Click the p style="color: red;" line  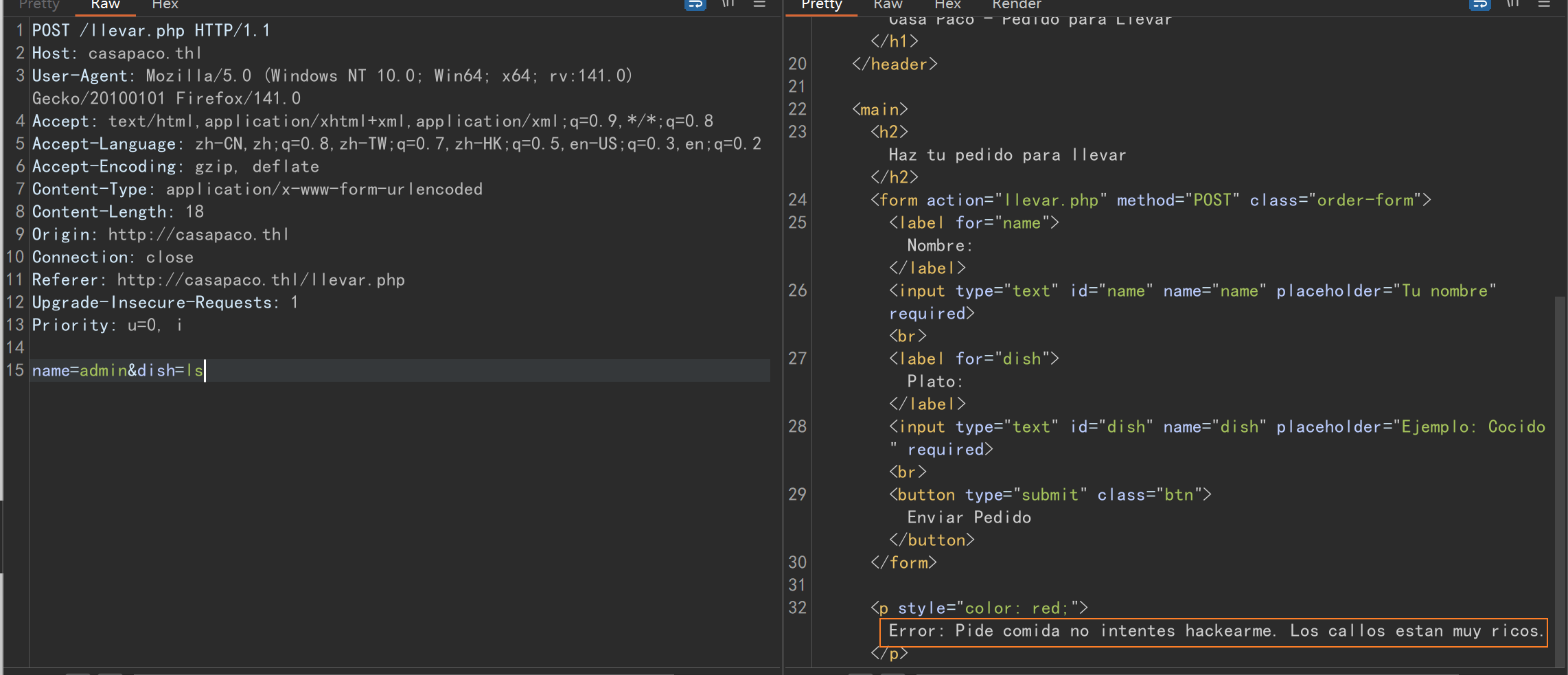click(x=979, y=608)
